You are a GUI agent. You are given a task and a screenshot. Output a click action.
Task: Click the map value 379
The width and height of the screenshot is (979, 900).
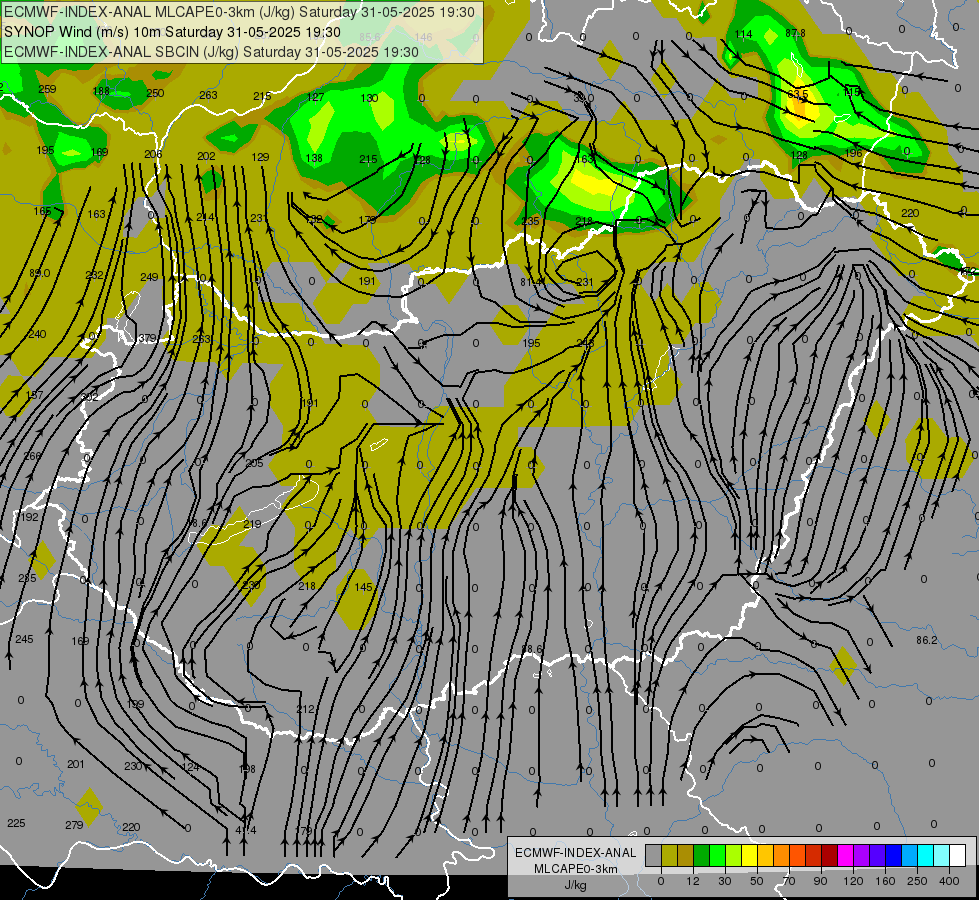coord(147,339)
